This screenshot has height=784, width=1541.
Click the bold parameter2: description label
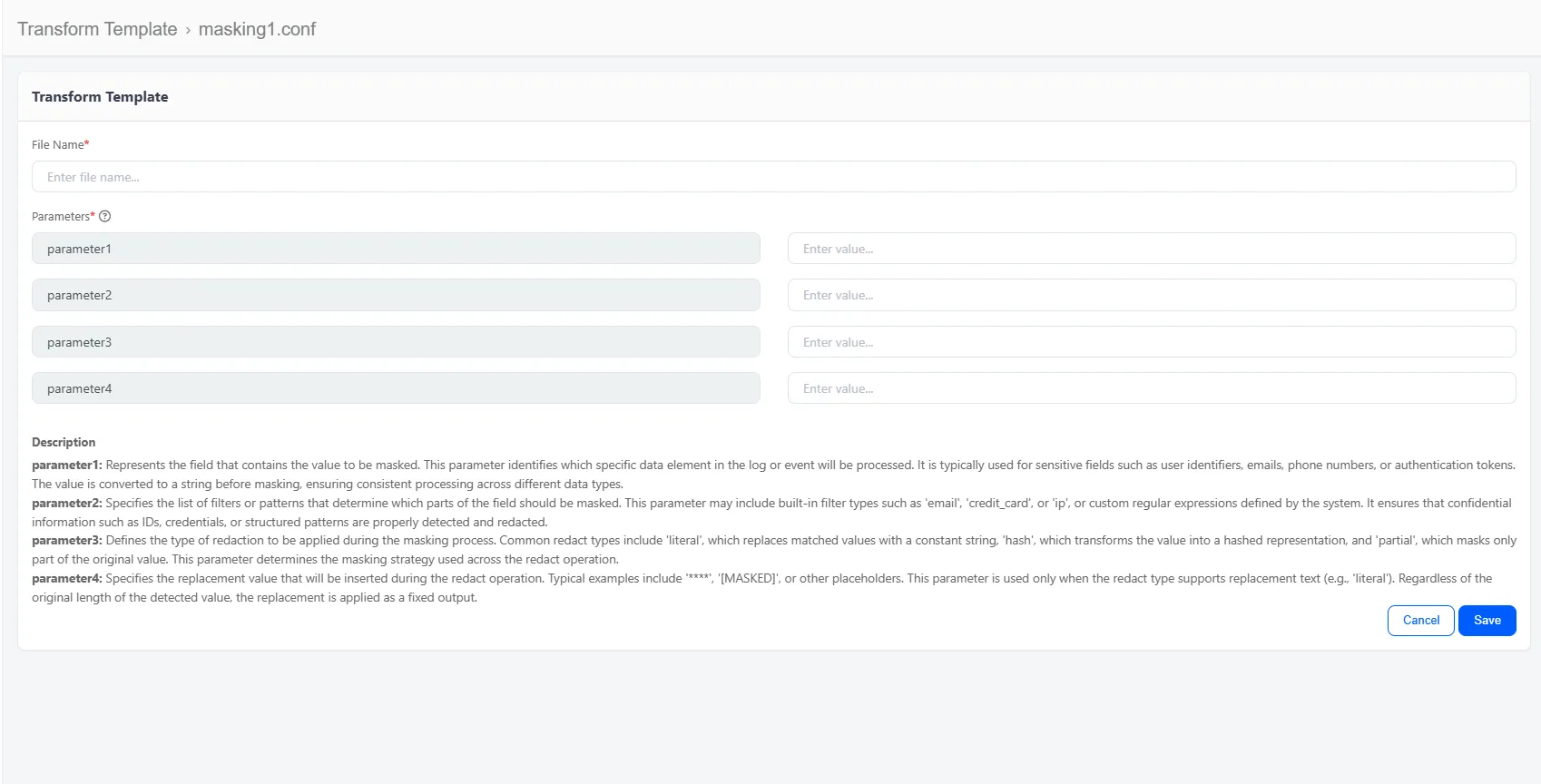click(67, 503)
